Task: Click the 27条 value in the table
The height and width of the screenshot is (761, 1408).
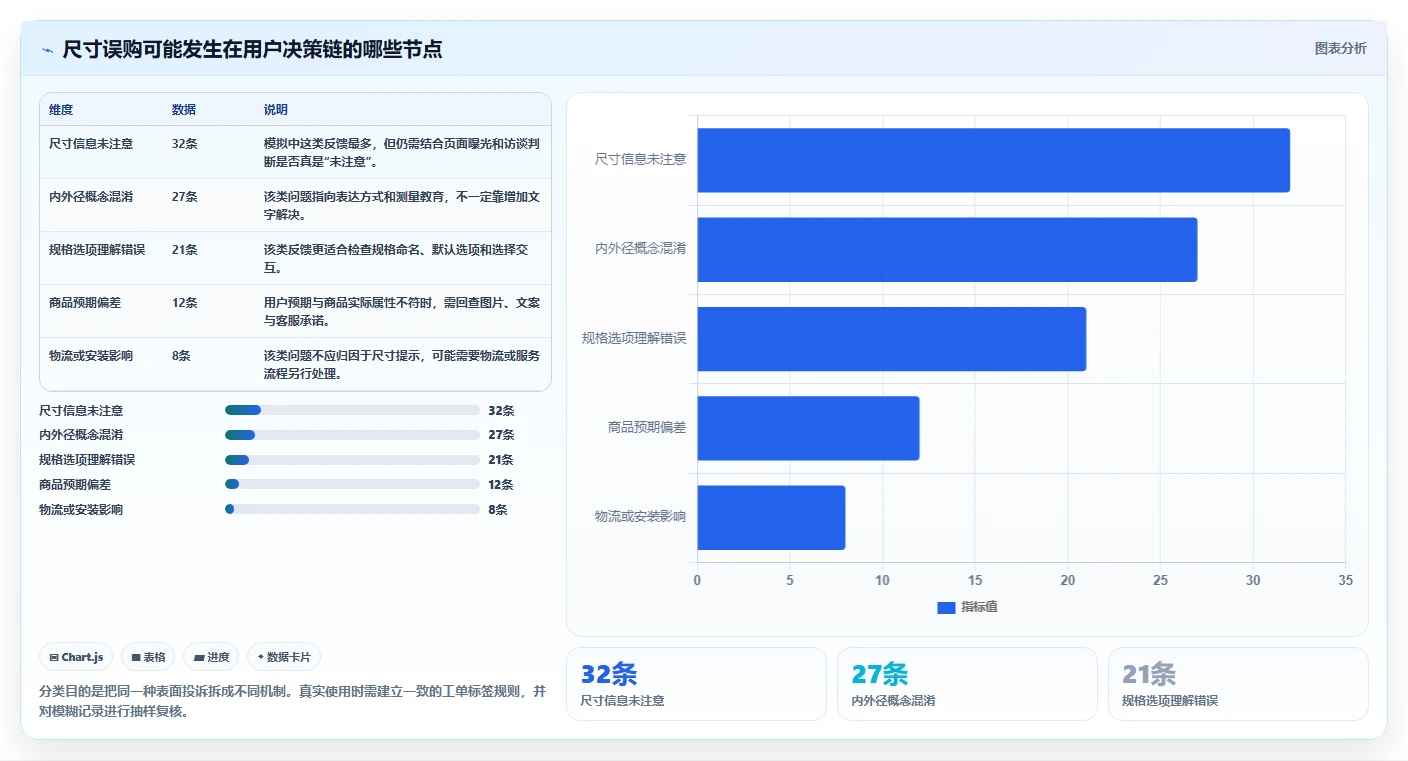Action: tap(185, 196)
